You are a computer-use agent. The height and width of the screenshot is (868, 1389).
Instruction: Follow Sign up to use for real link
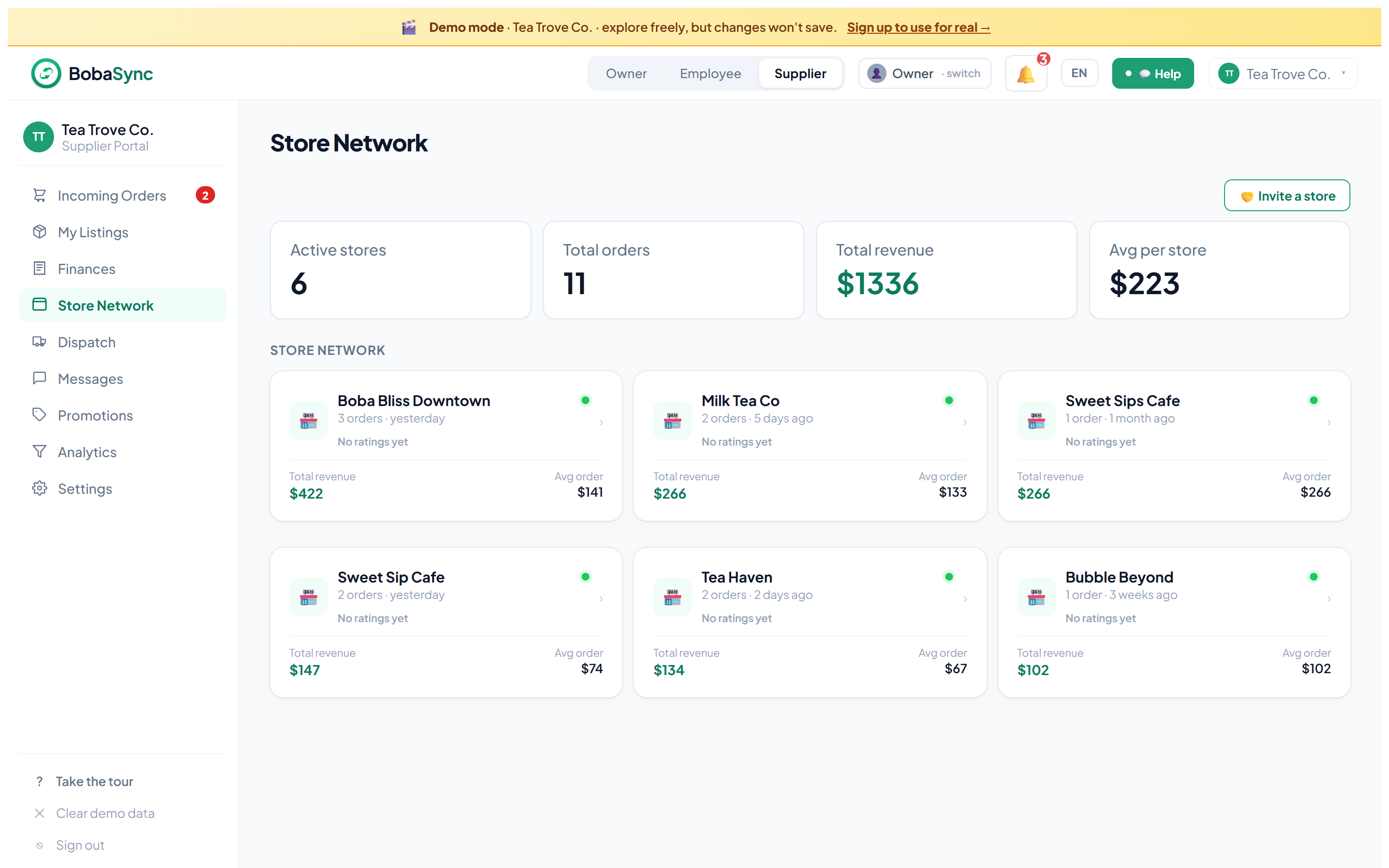pos(918,27)
